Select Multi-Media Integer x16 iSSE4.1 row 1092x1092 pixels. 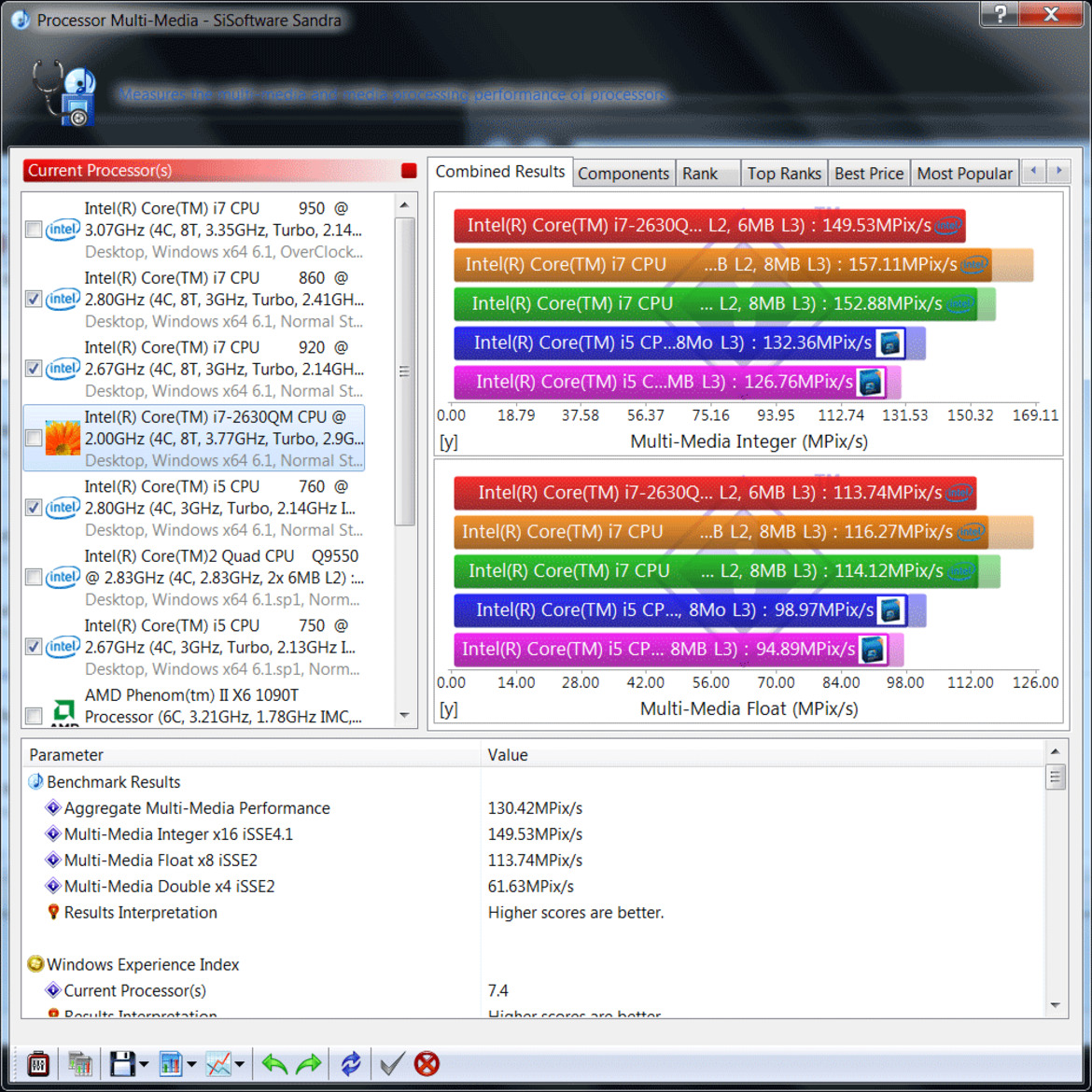pyautogui.click(x=533, y=834)
